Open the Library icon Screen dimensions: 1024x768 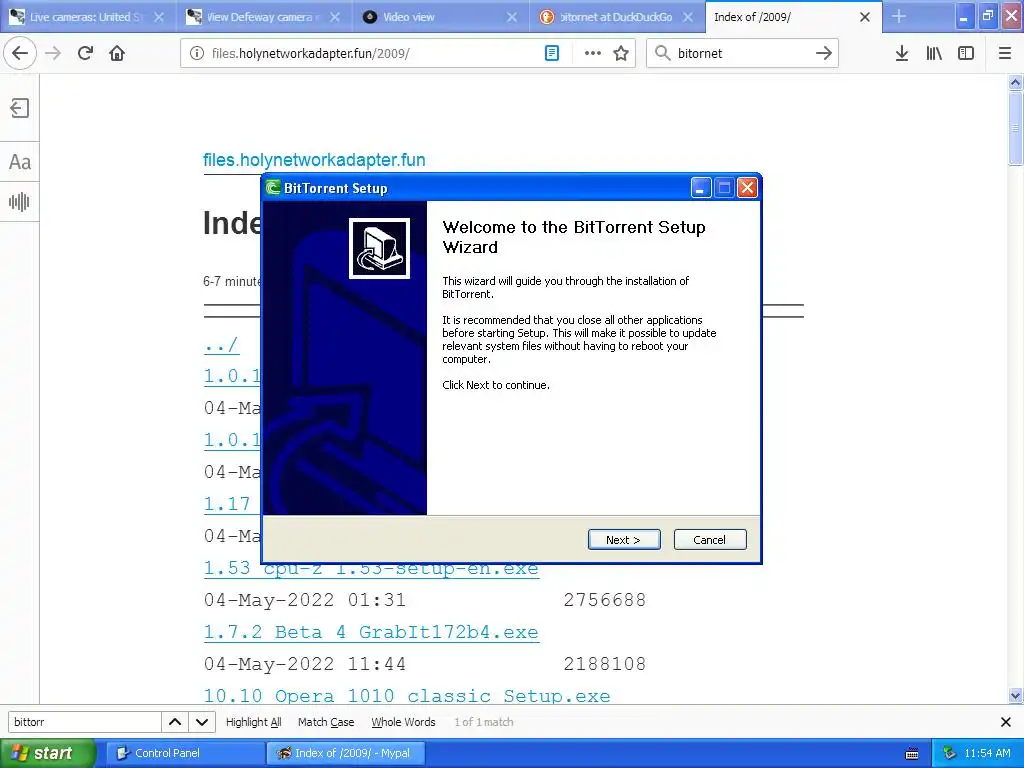click(x=934, y=54)
